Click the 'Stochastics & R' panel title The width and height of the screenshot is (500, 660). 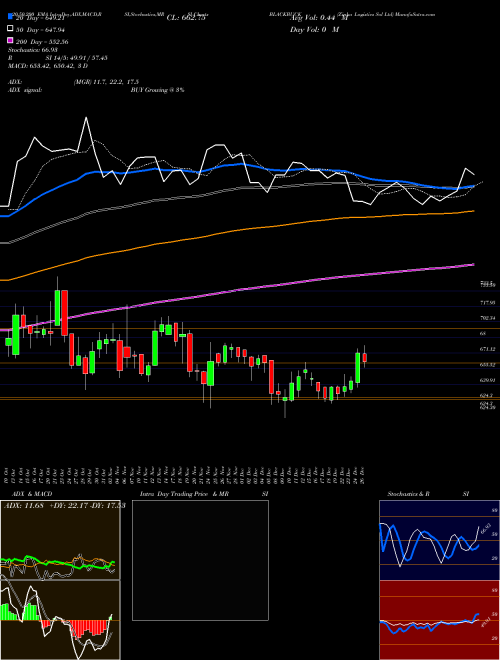click(x=409, y=494)
